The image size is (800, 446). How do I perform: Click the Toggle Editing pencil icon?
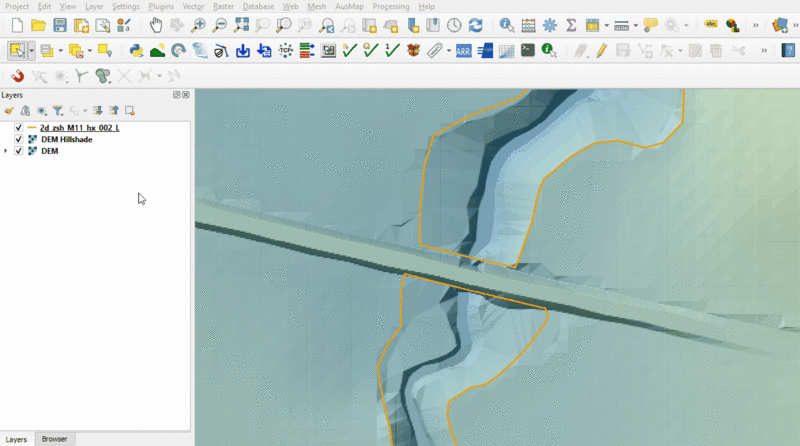tap(601, 50)
